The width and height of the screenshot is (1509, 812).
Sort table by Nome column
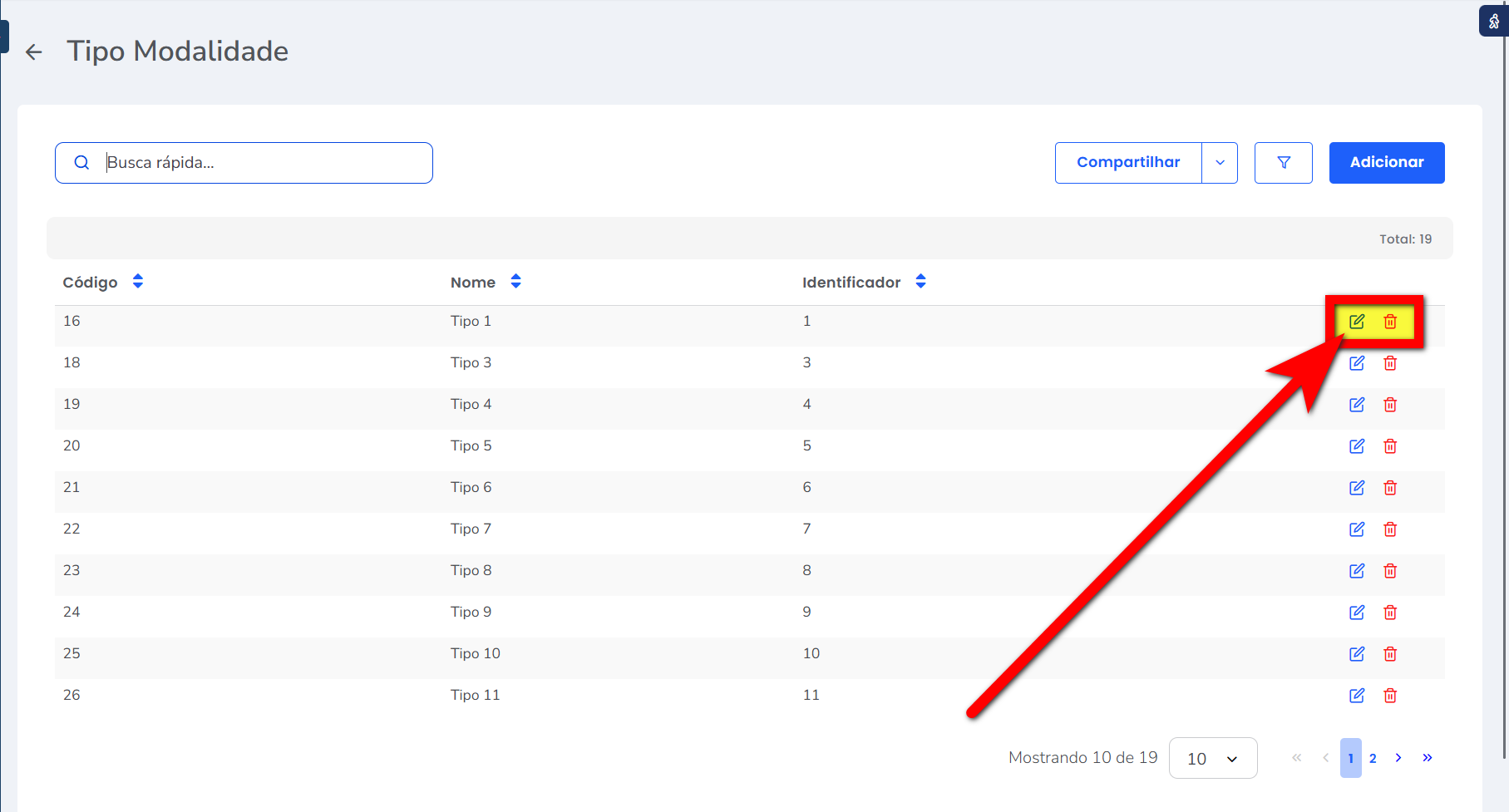(x=515, y=282)
